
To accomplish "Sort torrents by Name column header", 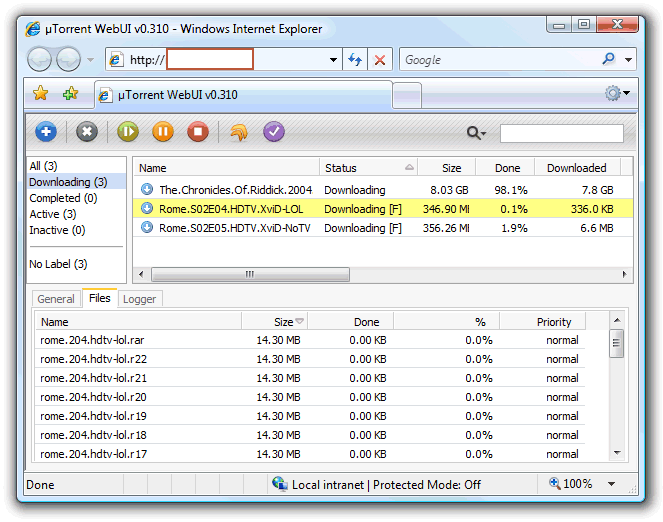I will pyautogui.click(x=226, y=168).
